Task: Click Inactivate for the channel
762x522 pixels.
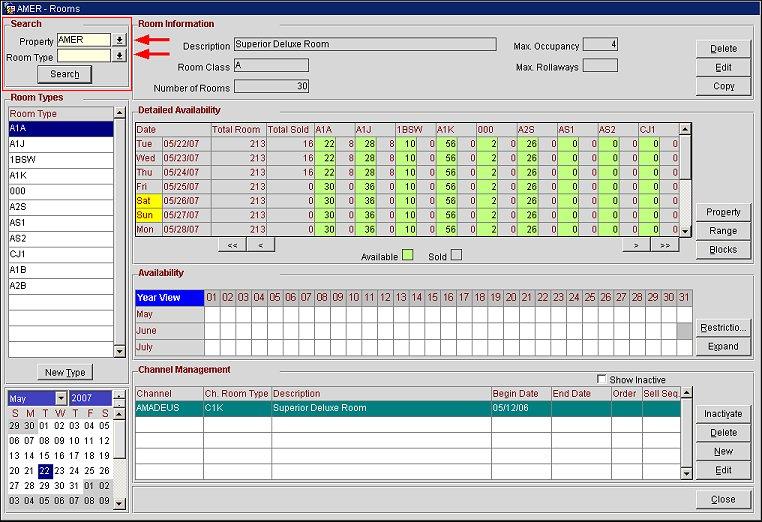Action: coord(723,414)
